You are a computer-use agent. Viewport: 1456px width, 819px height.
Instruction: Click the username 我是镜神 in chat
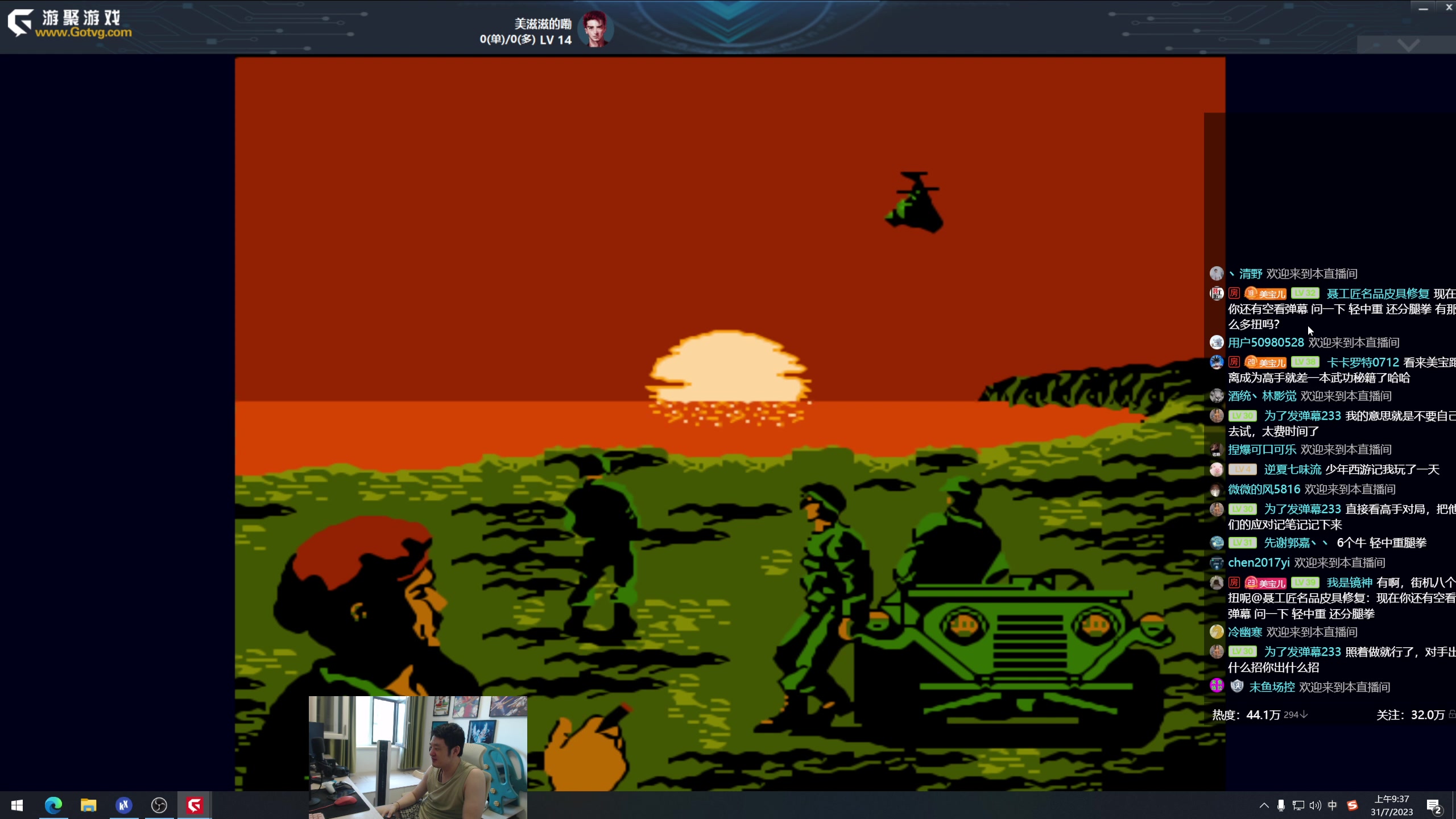1350,582
